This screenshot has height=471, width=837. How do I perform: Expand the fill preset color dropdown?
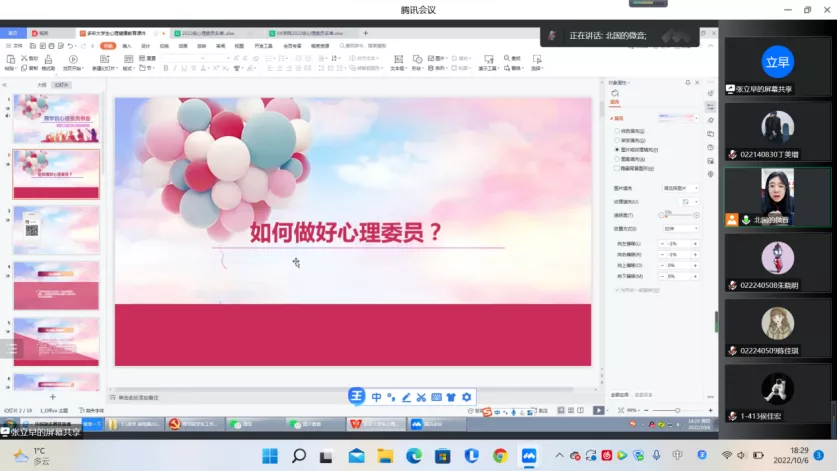(x=676, y=117)
